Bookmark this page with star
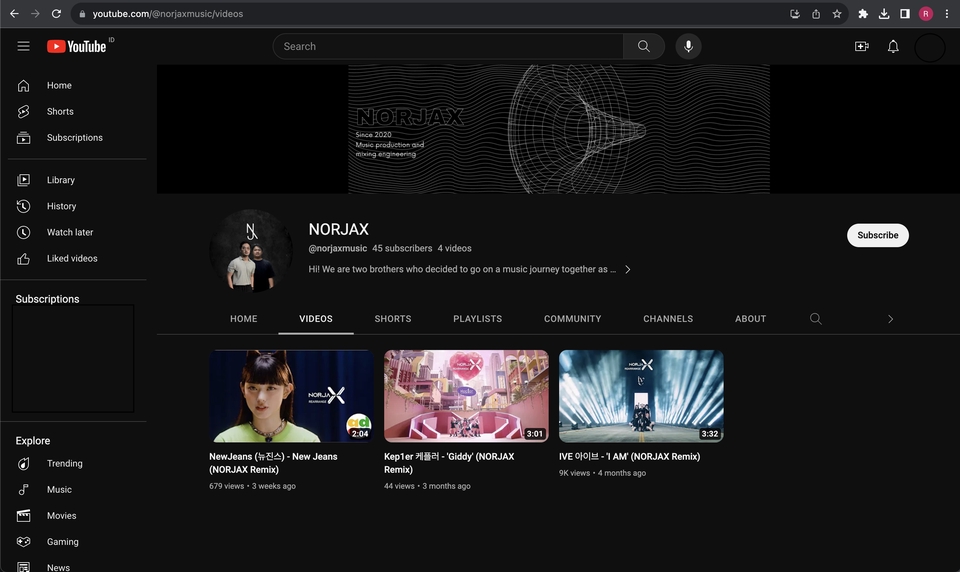 tap(837, 13)
